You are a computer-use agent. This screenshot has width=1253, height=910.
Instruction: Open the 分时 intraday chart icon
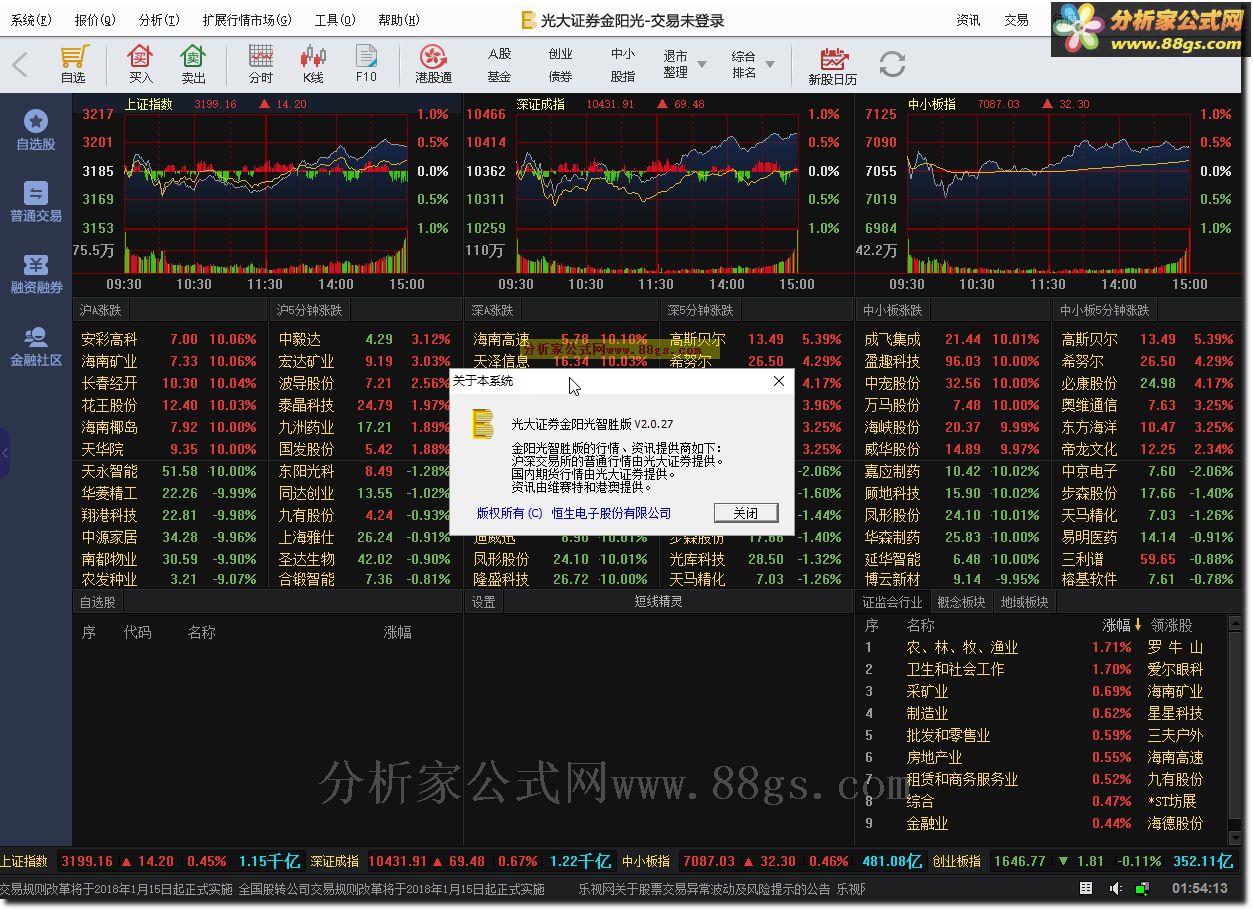coord(261,65)
